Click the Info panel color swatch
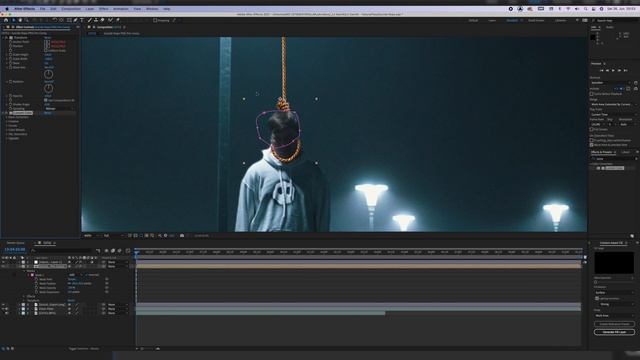The width and height of the screenshot is (640, 360). (x=593, y=37)
